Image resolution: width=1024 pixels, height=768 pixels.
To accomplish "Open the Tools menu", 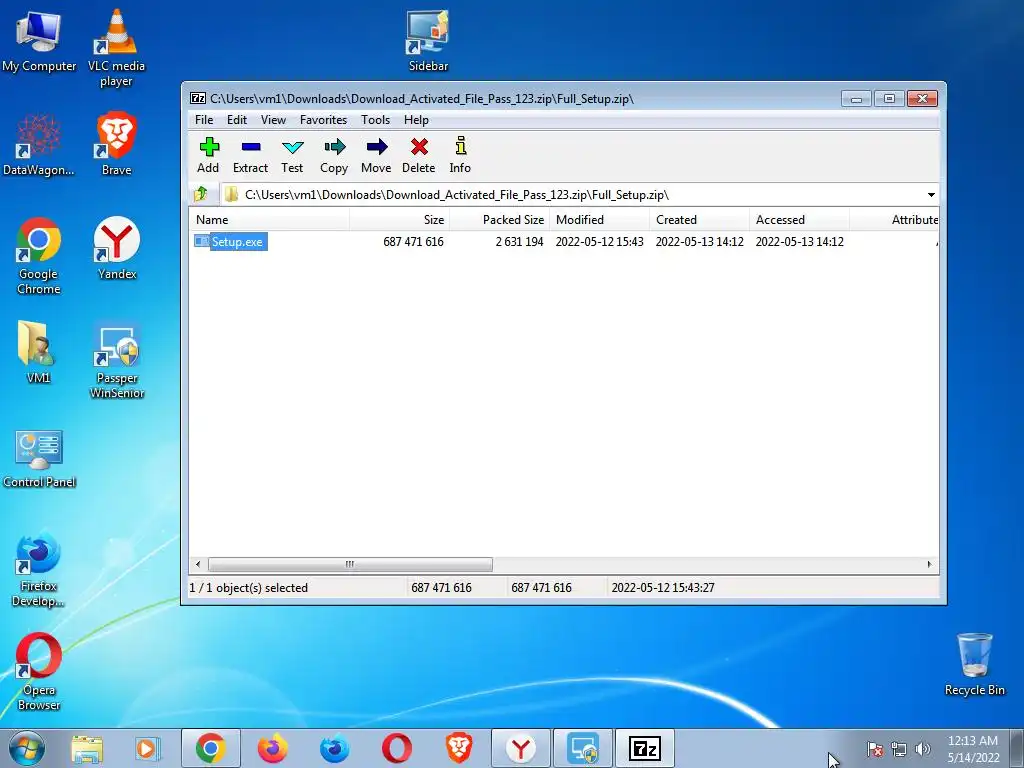I will 376,120.
